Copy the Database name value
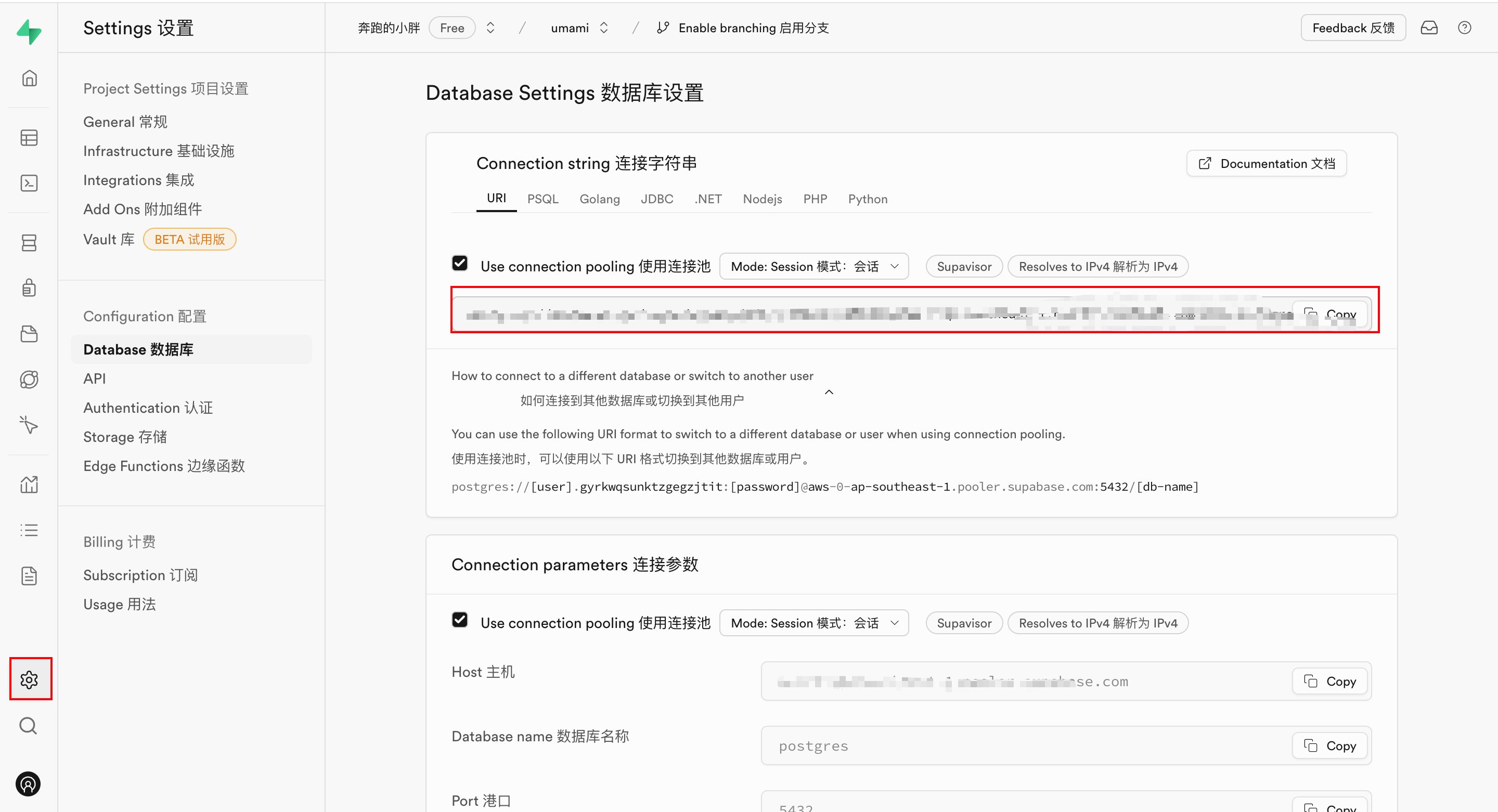Image resolution: width=1498 pixels, height=812 pixels. [1329, 745]
